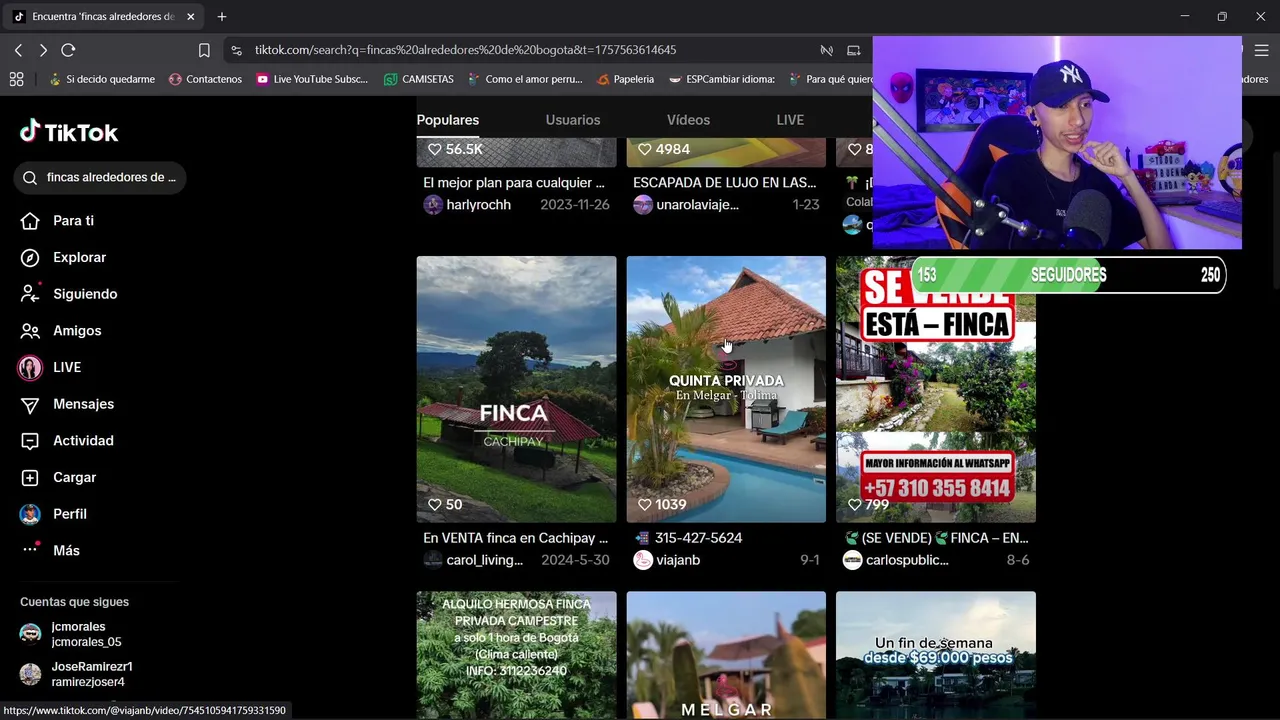This screenshot has height=720, width=1280.
Task: Click carlospublic avatar icon
Action: (853, 560)
